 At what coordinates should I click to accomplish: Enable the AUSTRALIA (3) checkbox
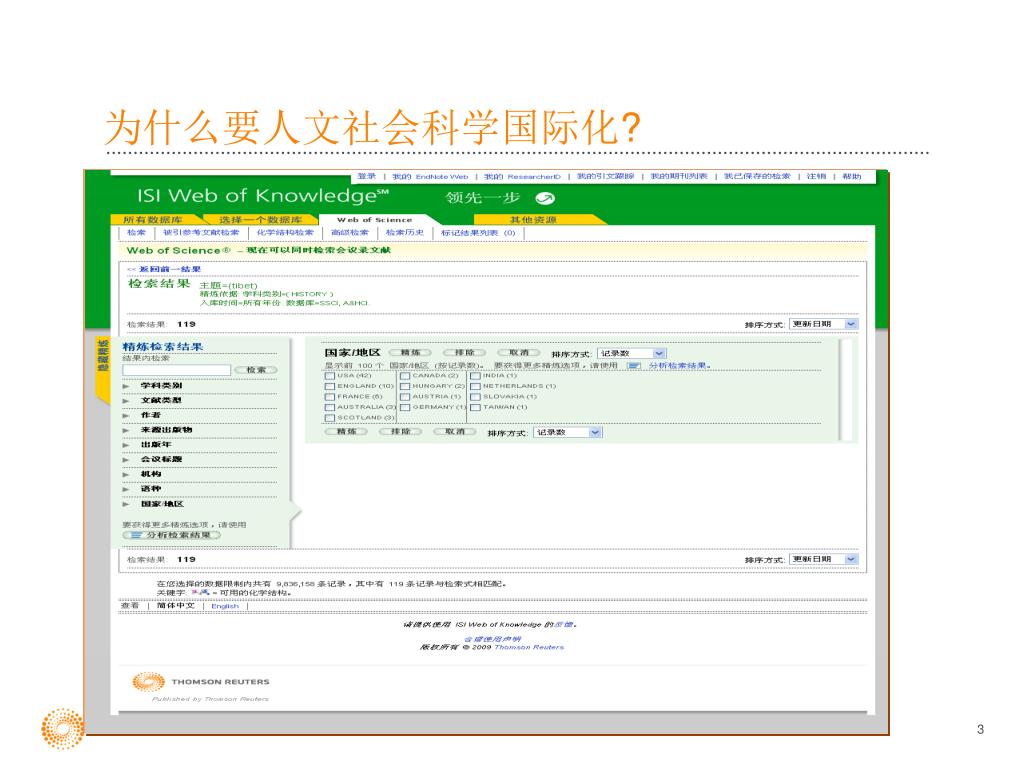(x=330, y=408)
